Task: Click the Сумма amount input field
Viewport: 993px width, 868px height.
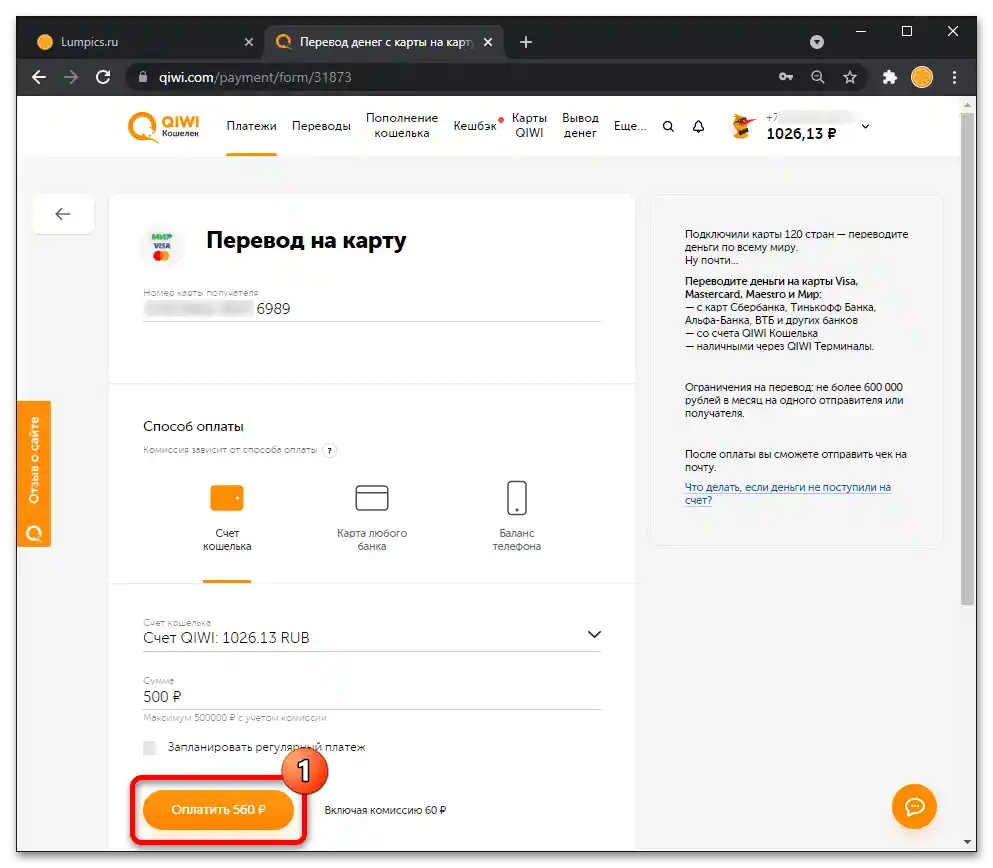Action: click(300, 695)
